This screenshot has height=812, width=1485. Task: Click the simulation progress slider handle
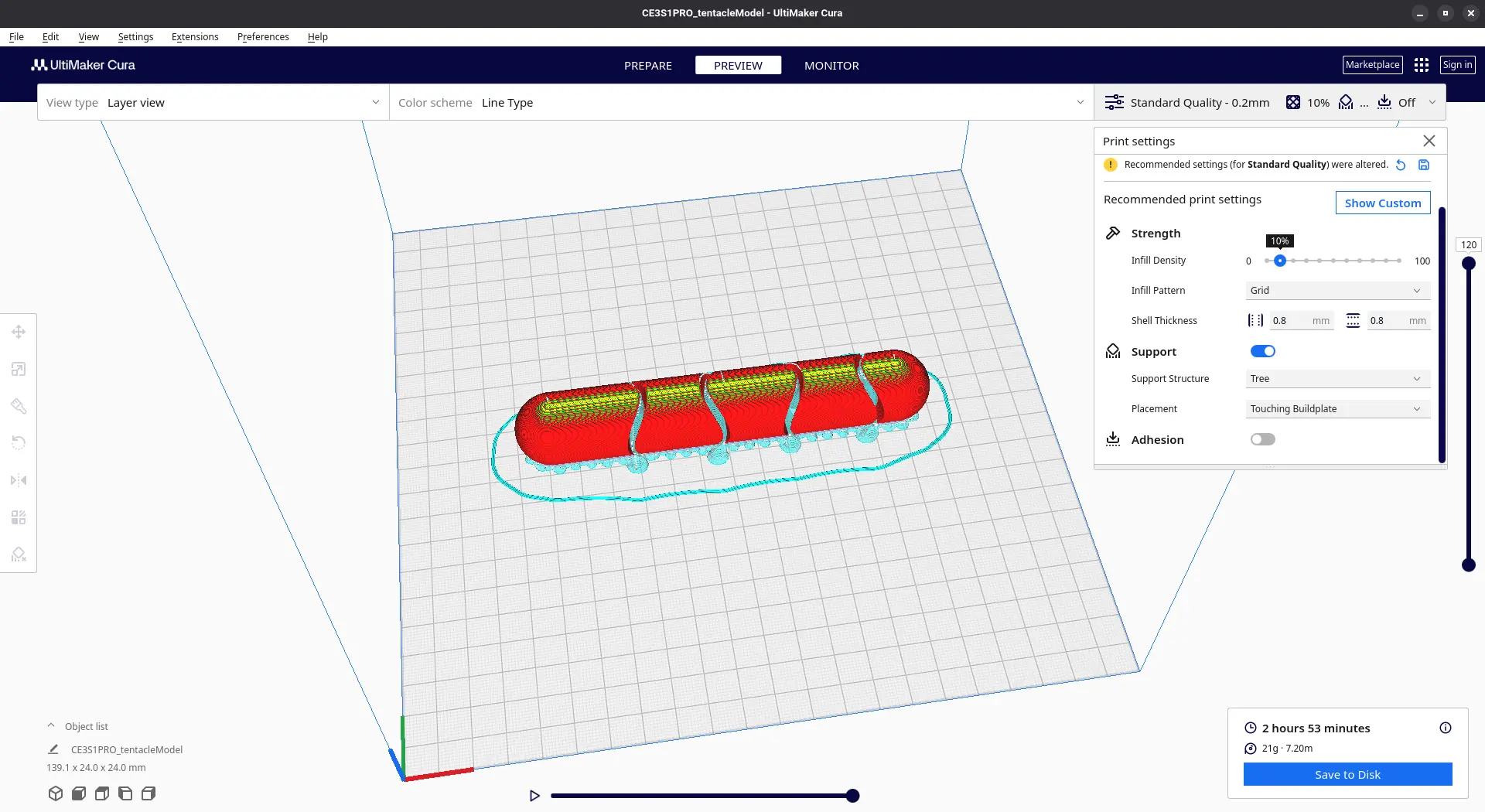[x=852, y=796]
